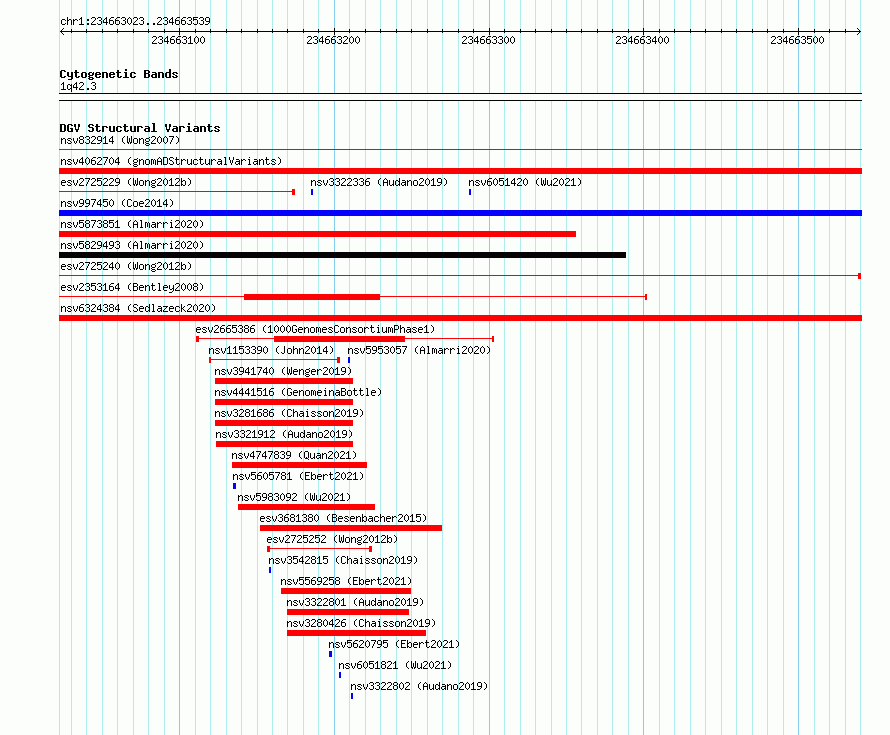890x735 pixels.
Task: Select nsv3941740 (Wenger2019) variant label
Action: tap(283, 371)
